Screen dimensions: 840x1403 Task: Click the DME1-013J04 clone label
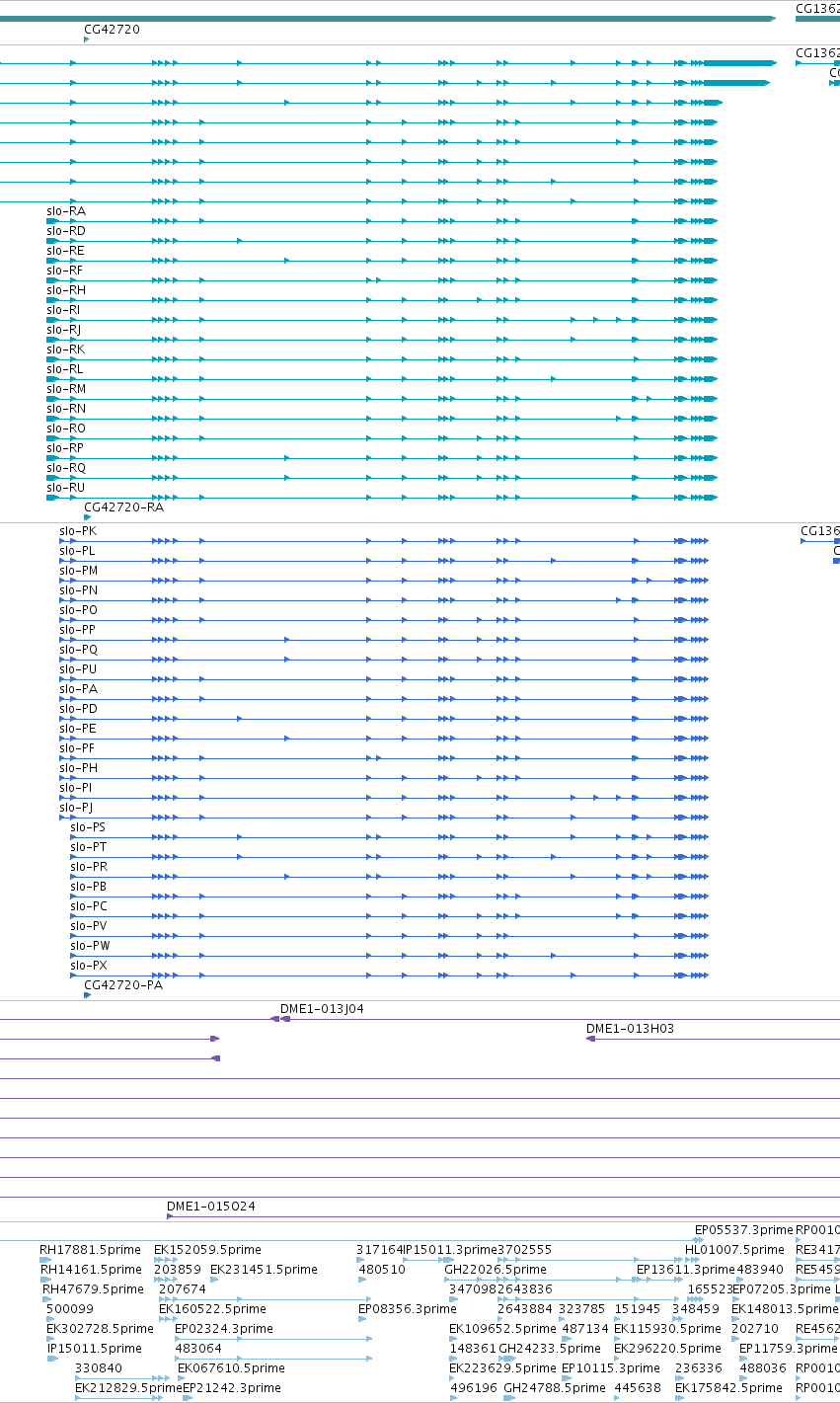coord(322,1009)
